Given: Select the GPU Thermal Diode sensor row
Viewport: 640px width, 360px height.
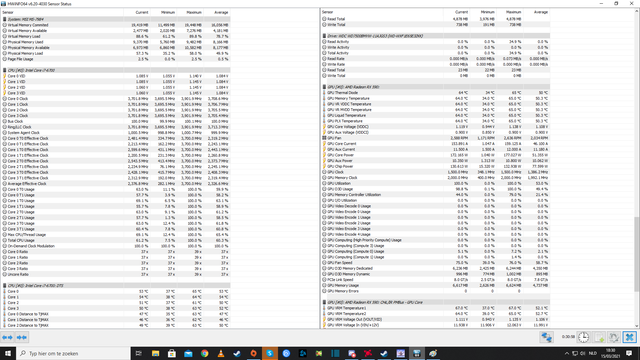Looking at the screenshot, I should pyautogui.click(x=436, y=93).
